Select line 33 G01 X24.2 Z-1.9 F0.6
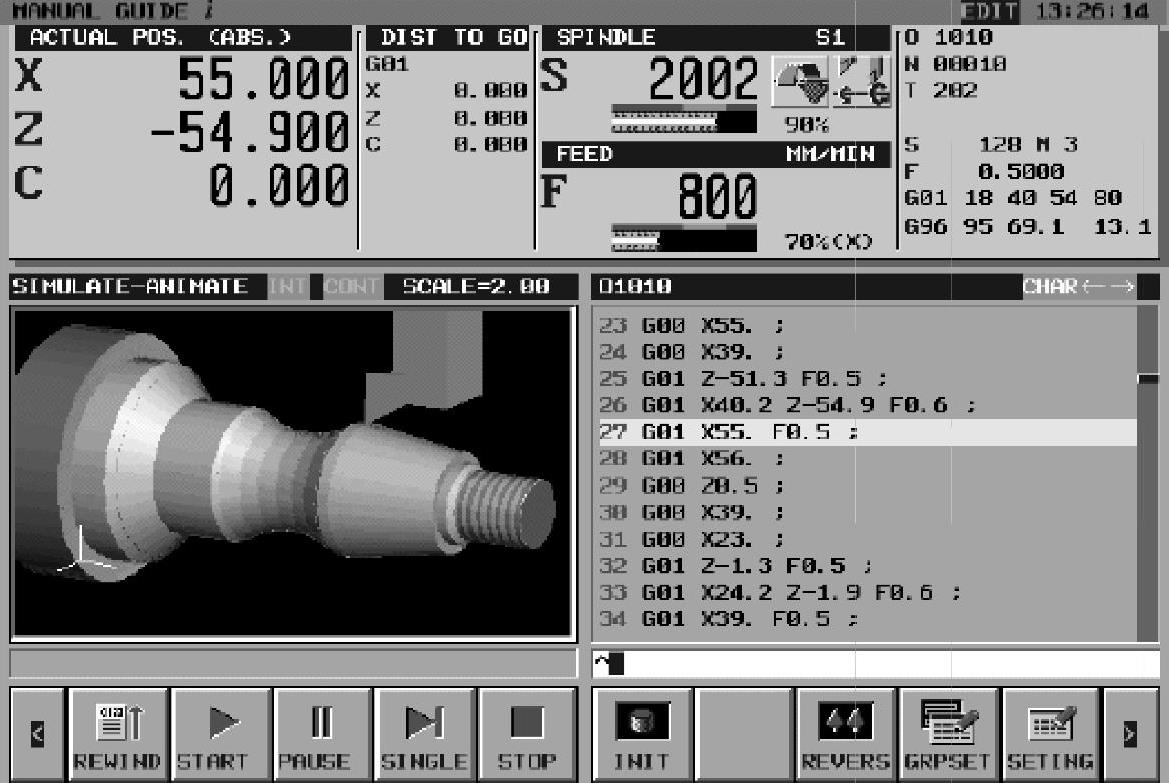Screen dimensions: 1169x783 pyautogui.click(x=868, y=593)
